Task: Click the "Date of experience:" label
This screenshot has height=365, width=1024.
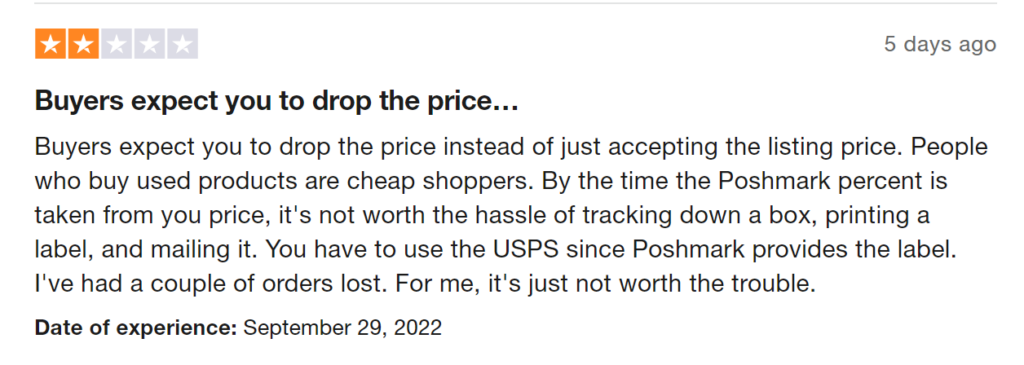Action: point(136,327)
